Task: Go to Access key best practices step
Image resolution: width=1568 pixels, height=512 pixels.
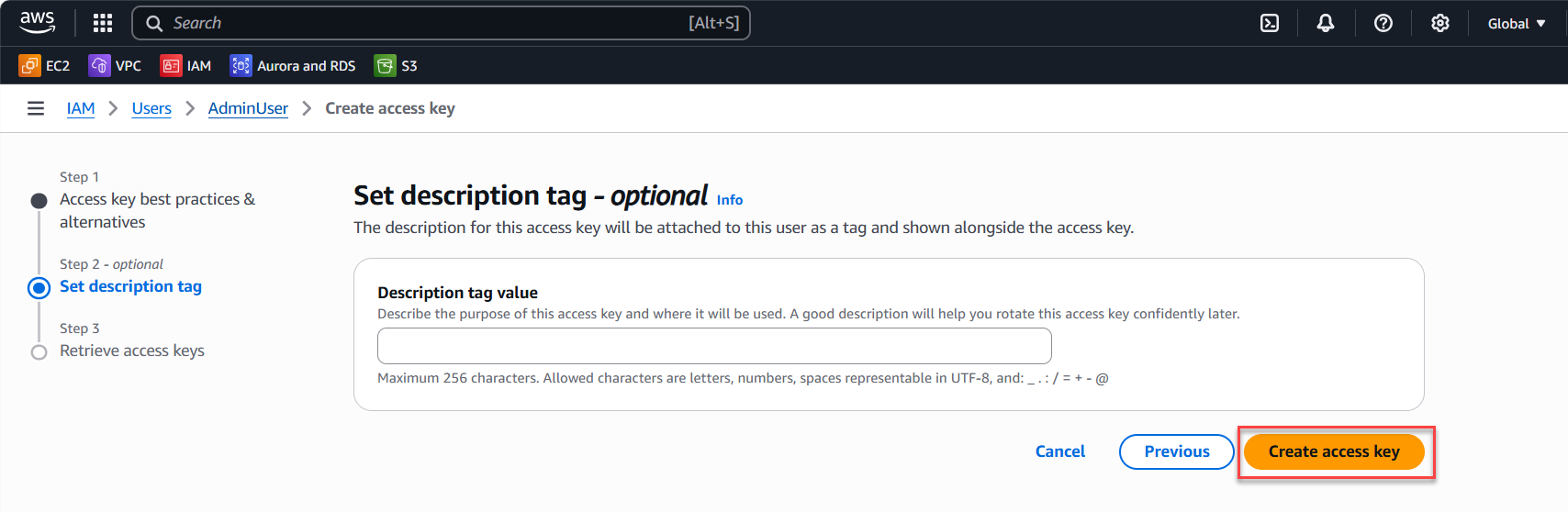Action: (x=157, y=210)
